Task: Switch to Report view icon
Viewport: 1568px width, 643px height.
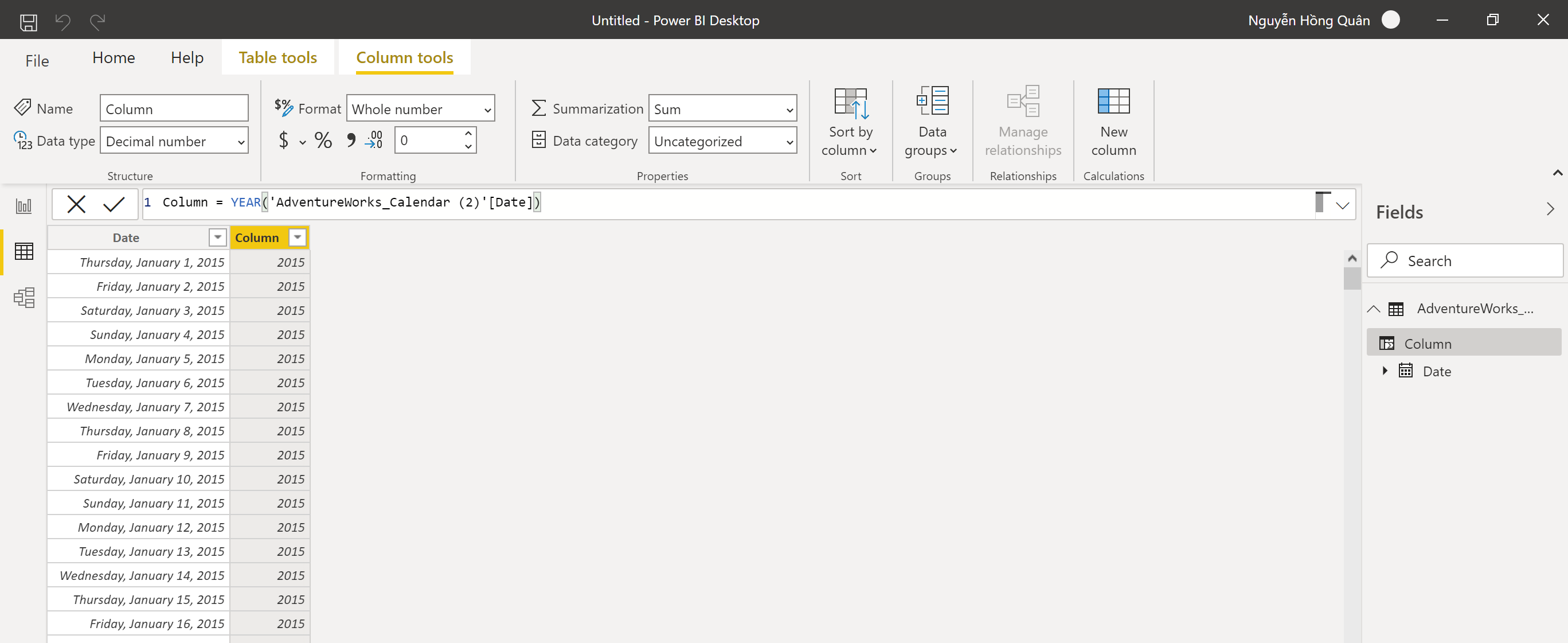Action: pos(24,206)
